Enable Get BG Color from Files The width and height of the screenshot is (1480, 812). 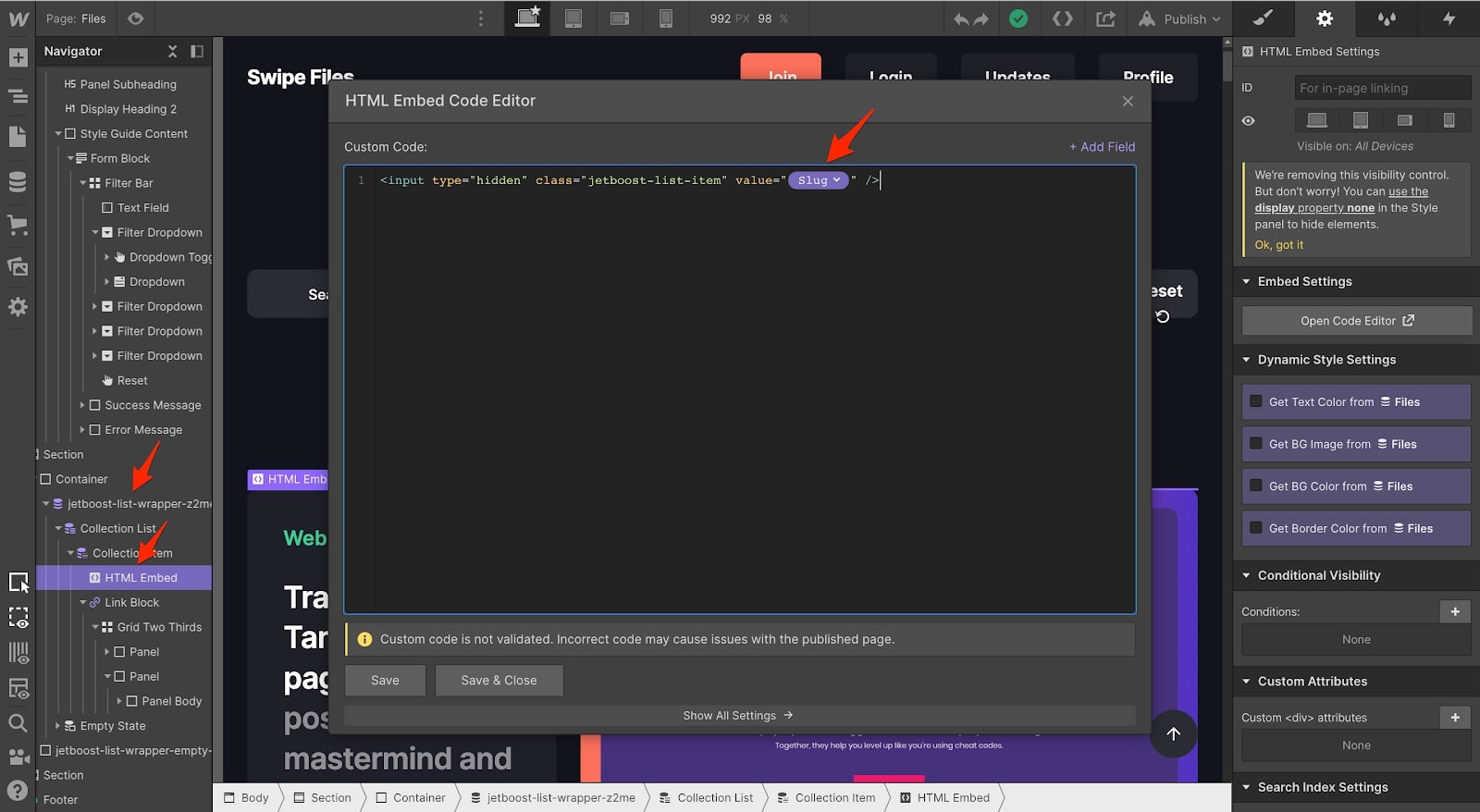[1256, 486]
